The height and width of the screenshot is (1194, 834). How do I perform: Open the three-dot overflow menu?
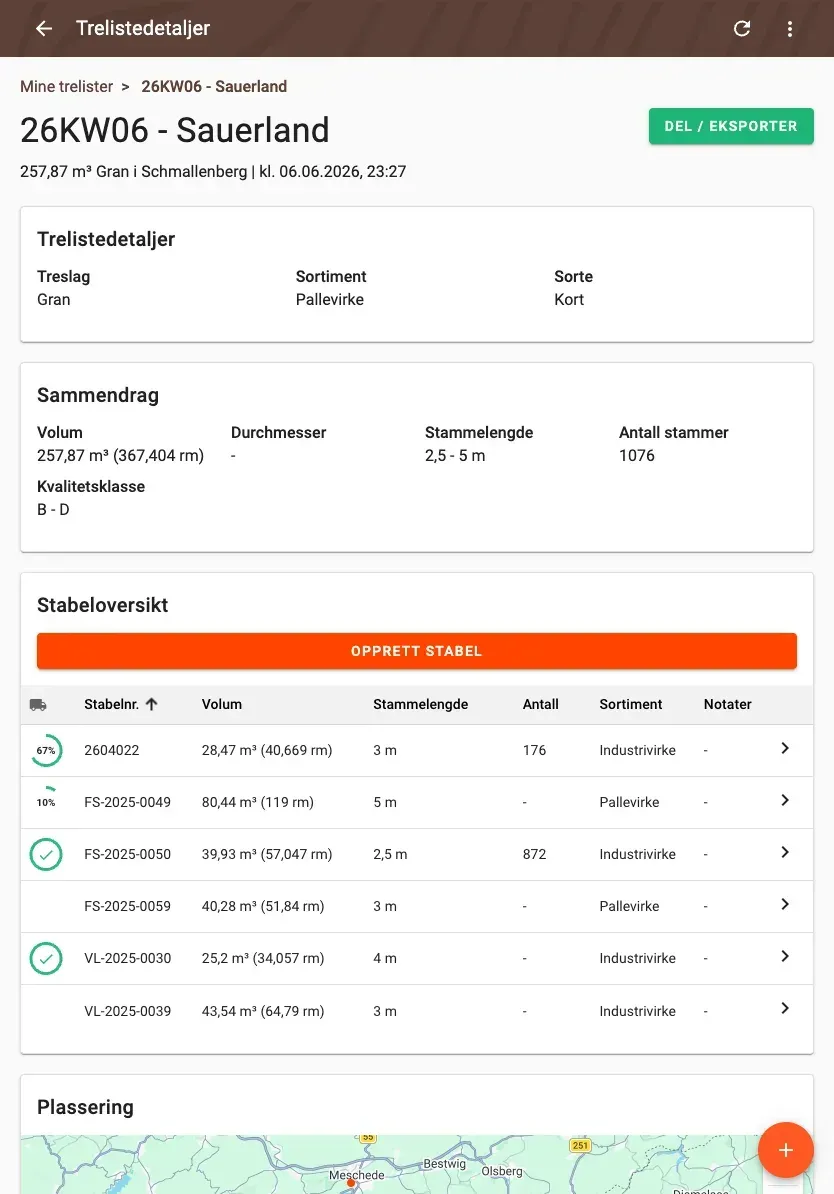tap(790, 28)
